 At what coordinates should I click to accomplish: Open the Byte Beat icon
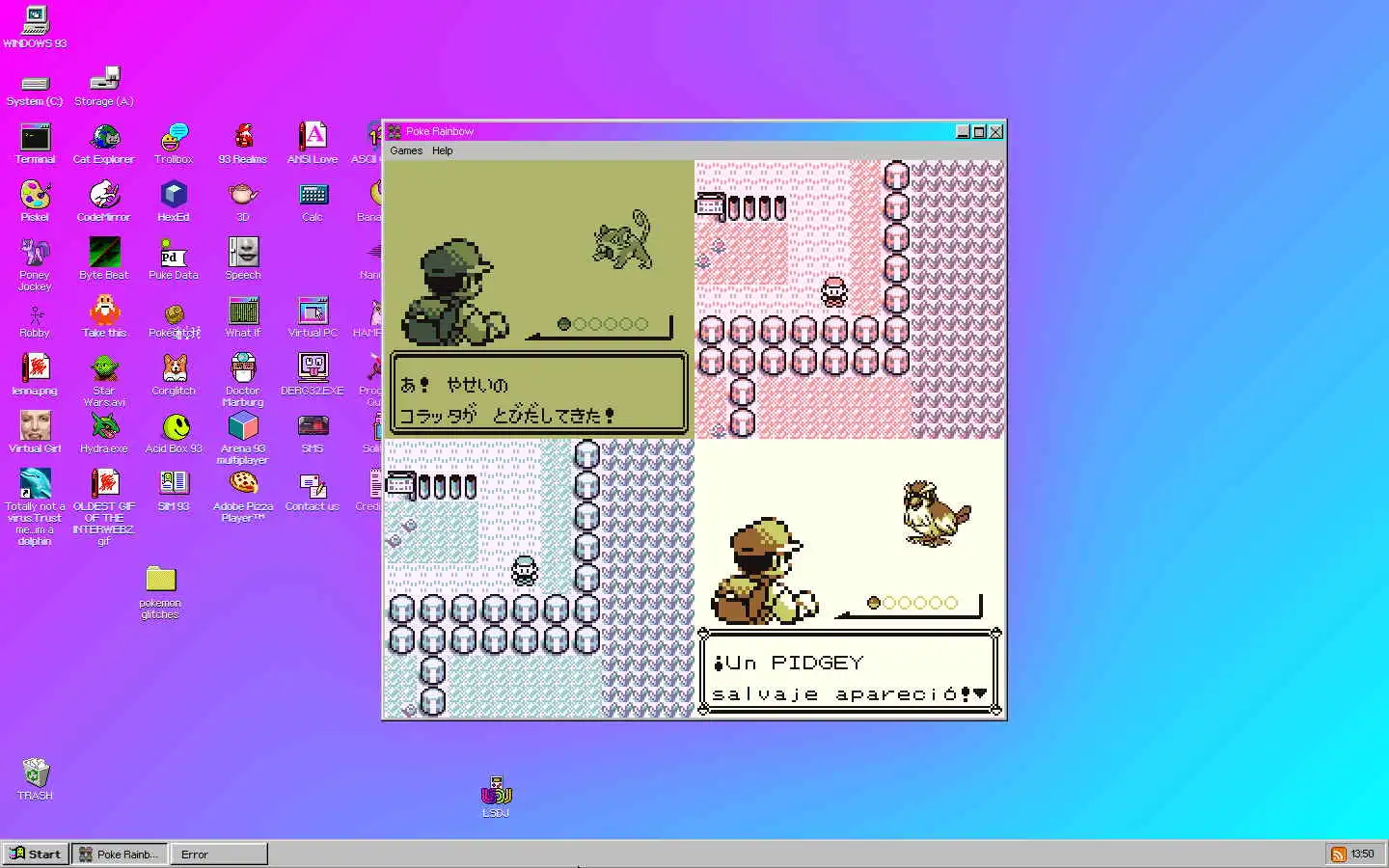(x=104, y=260)
